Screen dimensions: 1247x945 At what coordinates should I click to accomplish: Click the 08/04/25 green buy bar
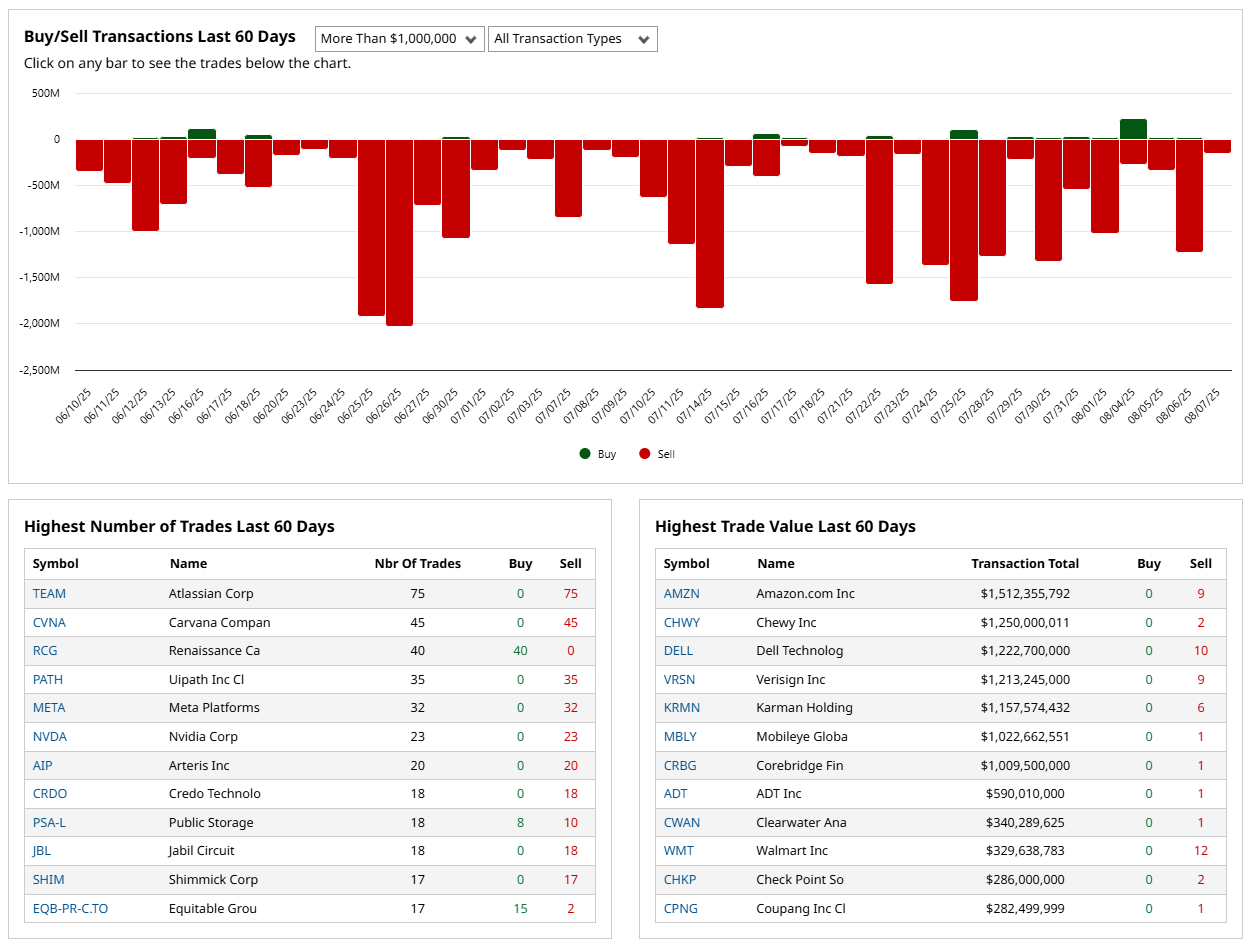click(1133, 129)
